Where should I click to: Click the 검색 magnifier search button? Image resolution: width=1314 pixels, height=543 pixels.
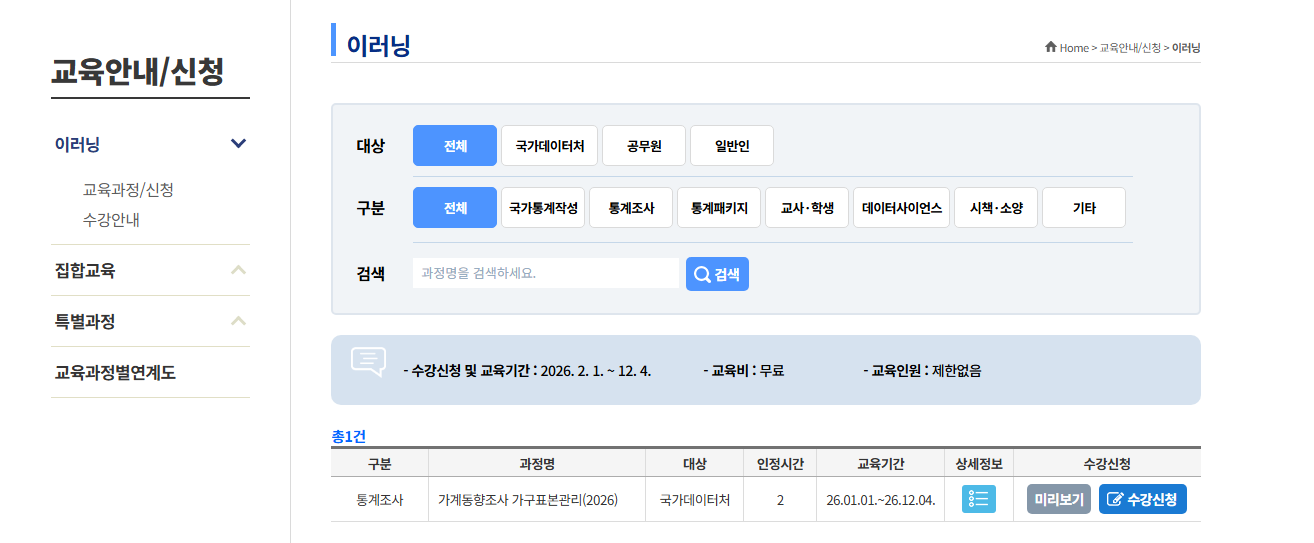[x=717, y=274]
